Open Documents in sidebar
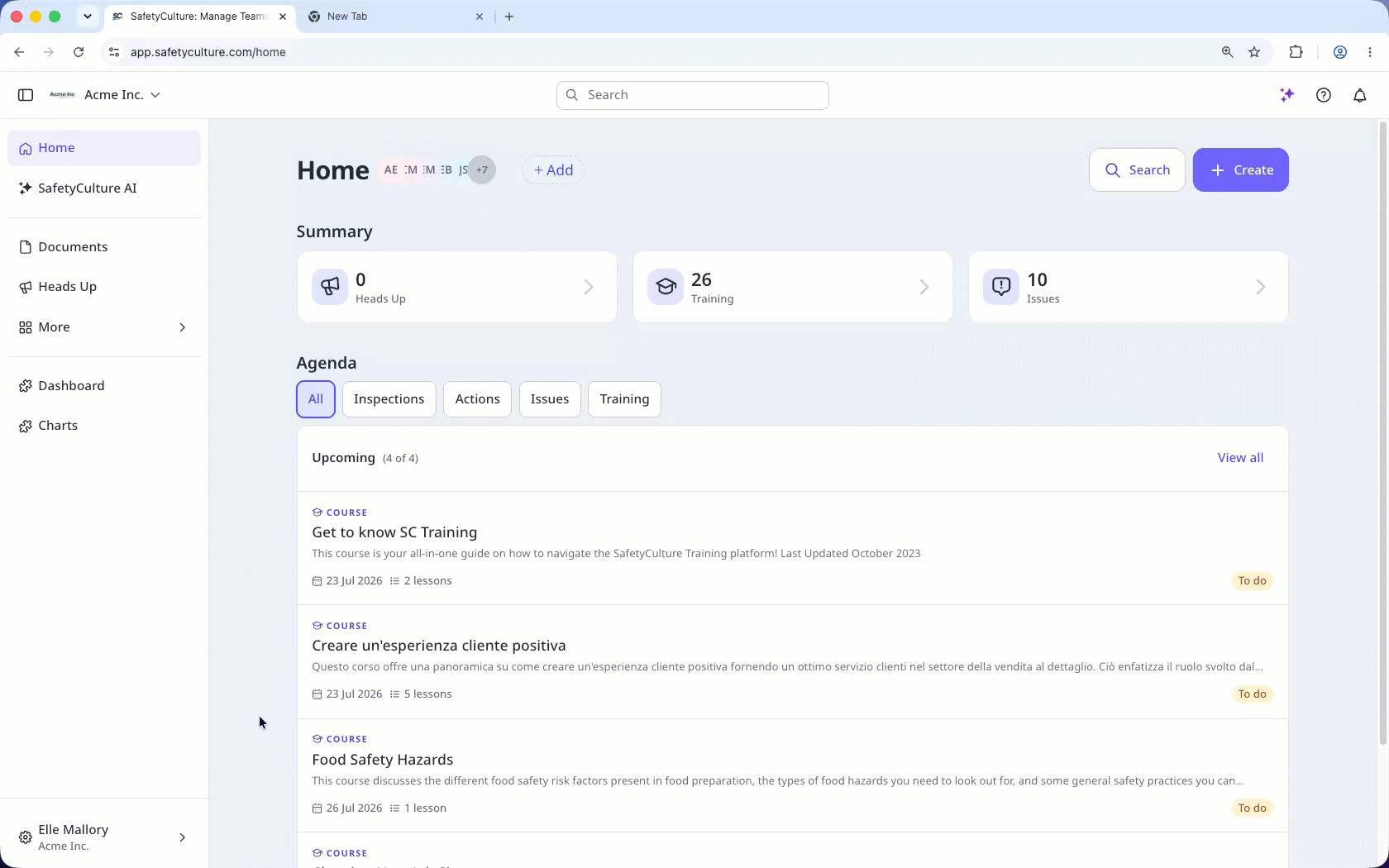Viewport: 1389px width, 868px height. click(104, 247)
